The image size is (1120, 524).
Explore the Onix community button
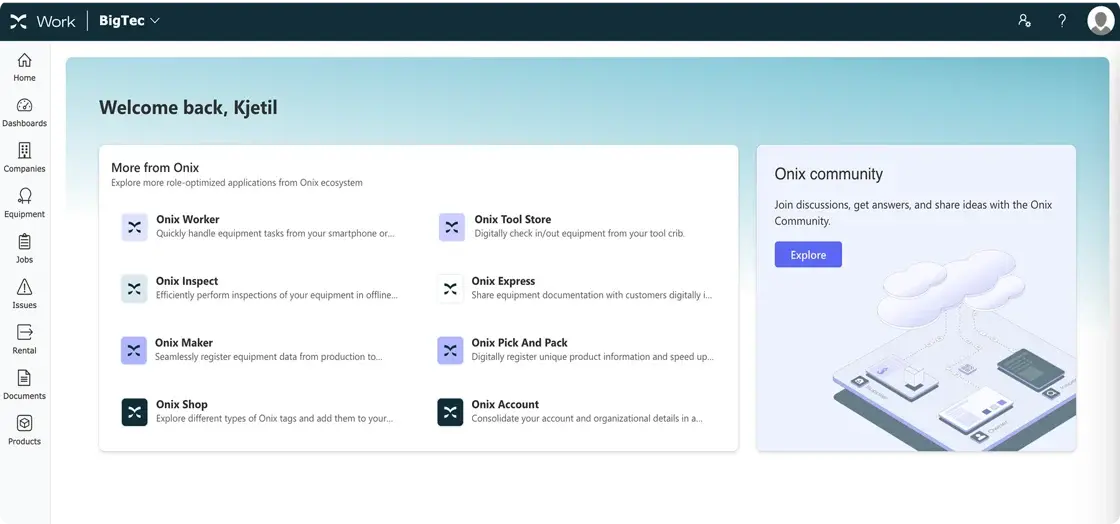tap(808, 255)
